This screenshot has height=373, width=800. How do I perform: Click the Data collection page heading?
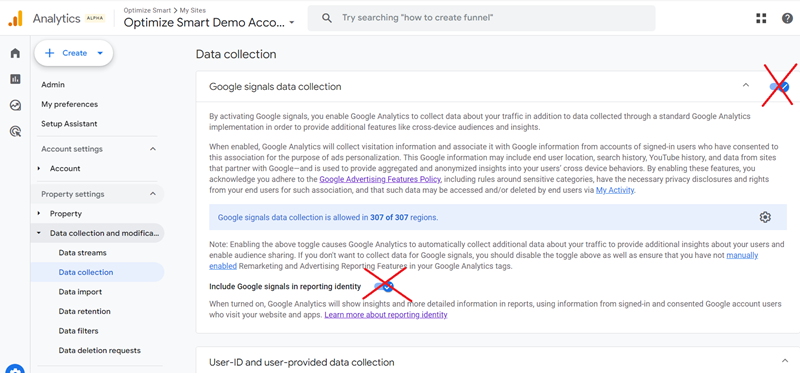[236, 54]
